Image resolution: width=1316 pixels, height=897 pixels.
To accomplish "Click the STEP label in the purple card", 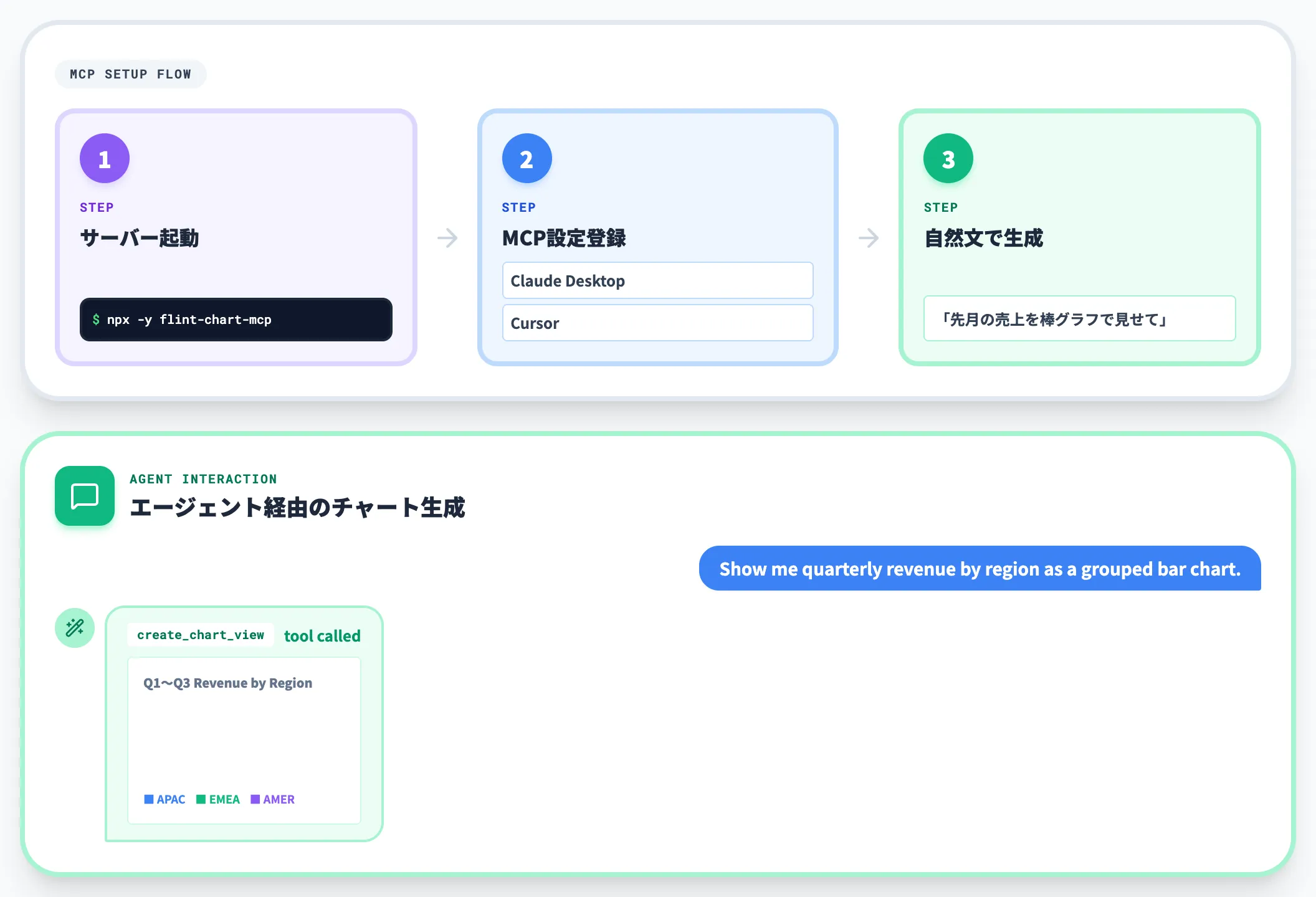I will click(97, 207).
